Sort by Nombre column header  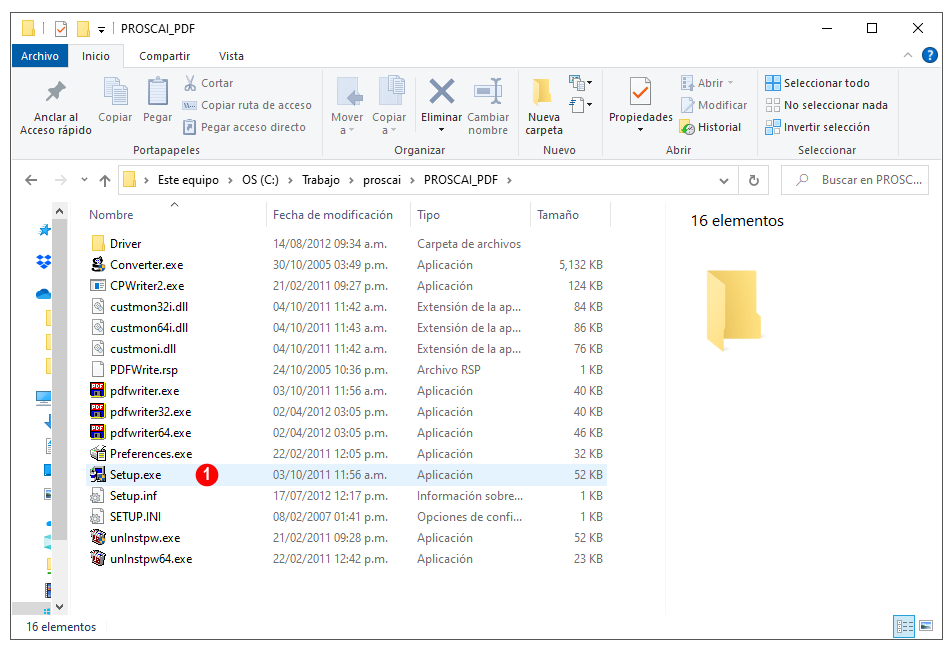pos(111,214)
